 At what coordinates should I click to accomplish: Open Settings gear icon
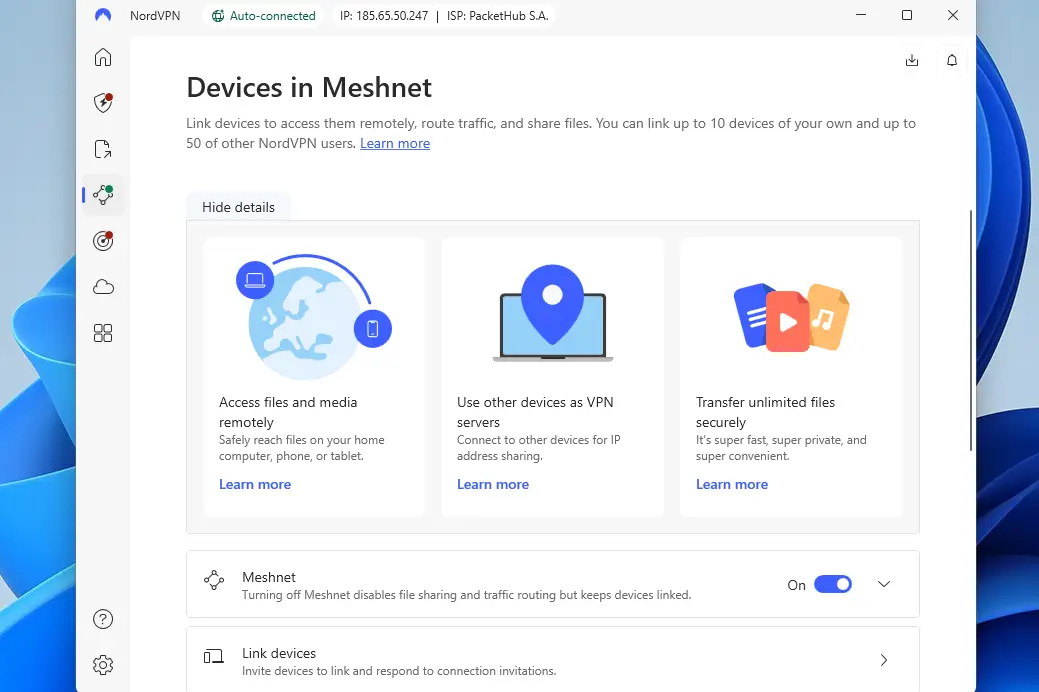103,665
